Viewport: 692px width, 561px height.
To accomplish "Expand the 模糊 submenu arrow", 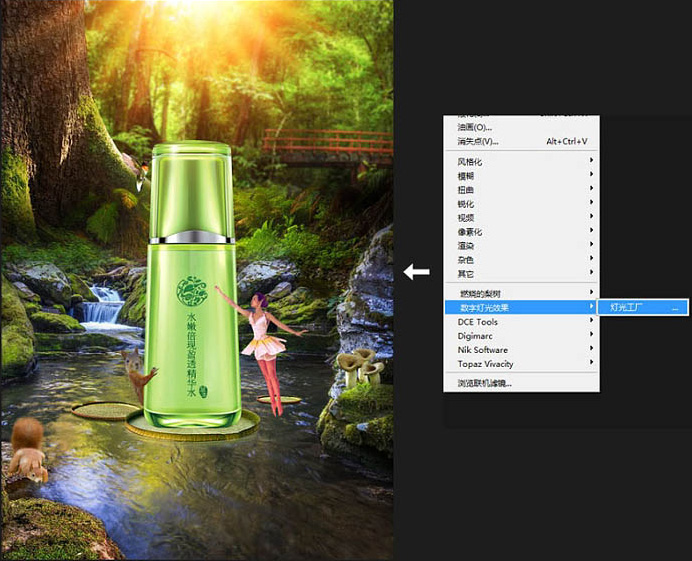I will click(x=591, y=176).
